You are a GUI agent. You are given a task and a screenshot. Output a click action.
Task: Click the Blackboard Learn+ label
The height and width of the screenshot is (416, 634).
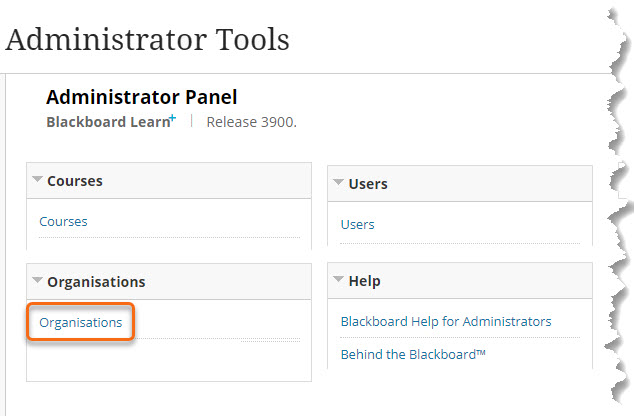coord(111,121)
